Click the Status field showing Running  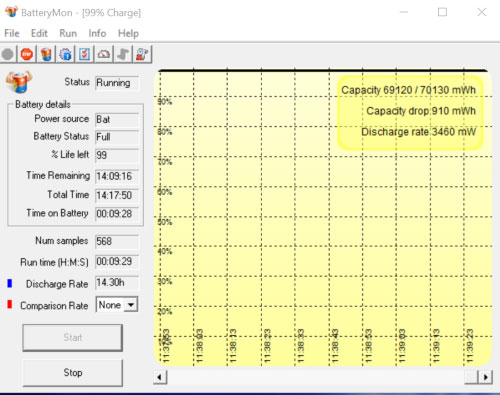pos(117,83)
